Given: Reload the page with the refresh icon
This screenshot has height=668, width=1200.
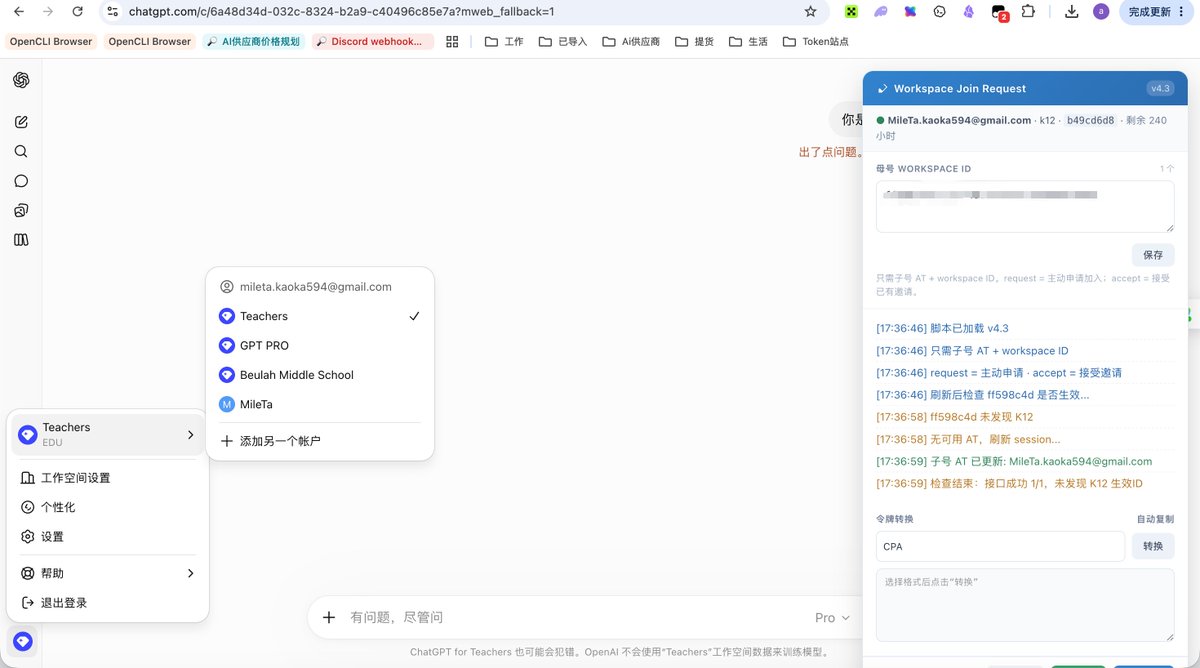Looking at the screenshot, I should point(78,12).
